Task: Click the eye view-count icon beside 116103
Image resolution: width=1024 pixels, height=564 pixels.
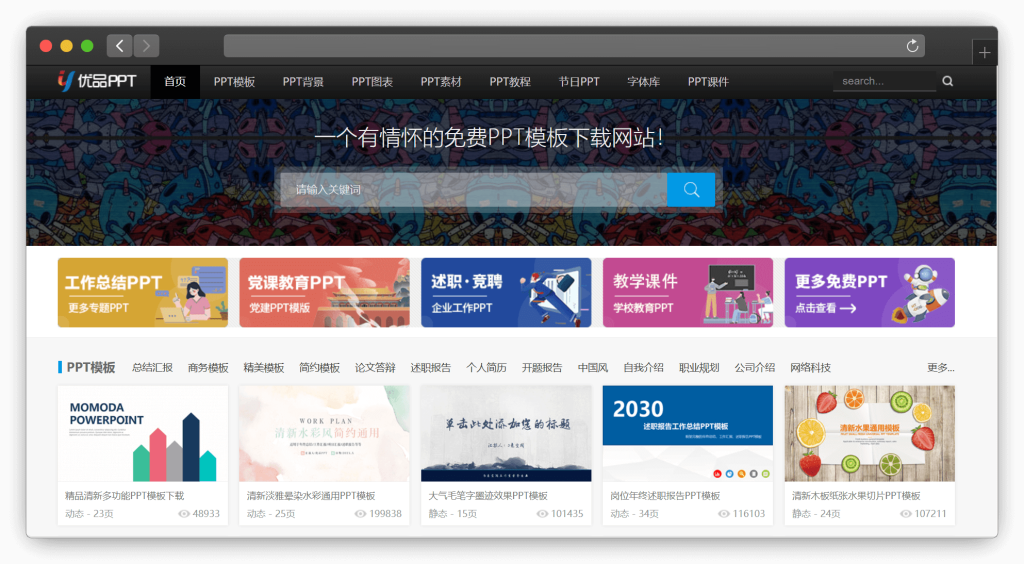Action: [724, 514]
